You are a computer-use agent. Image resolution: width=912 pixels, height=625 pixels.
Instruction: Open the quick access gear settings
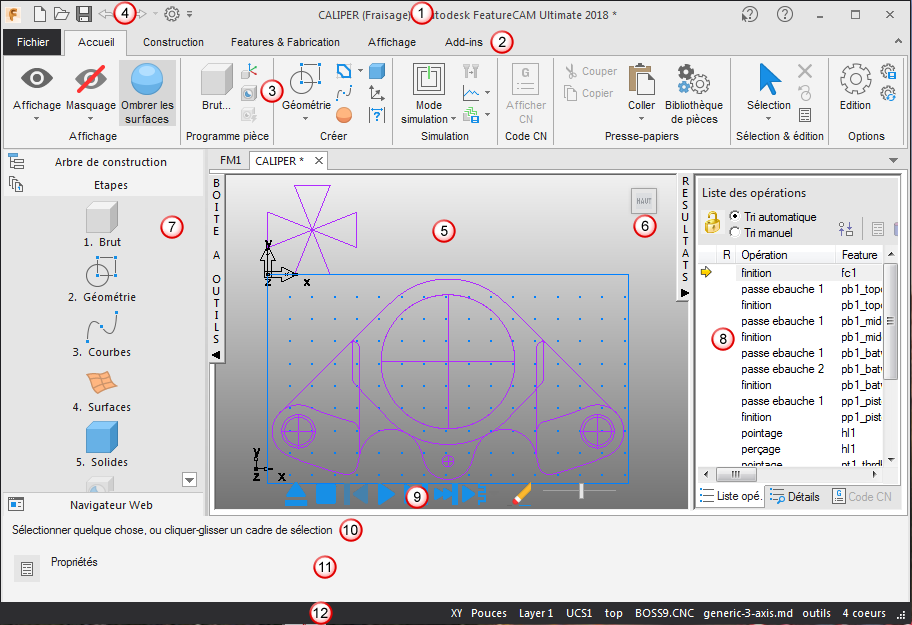(172, 14)
